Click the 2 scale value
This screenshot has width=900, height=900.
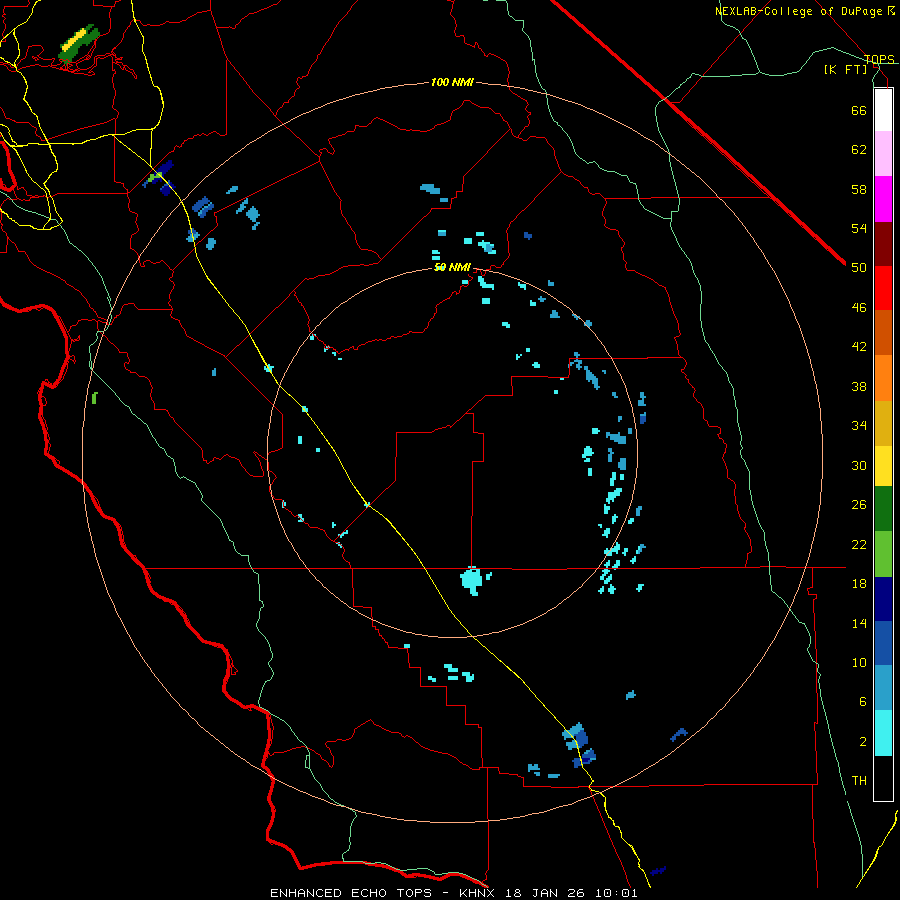(863, 742)
